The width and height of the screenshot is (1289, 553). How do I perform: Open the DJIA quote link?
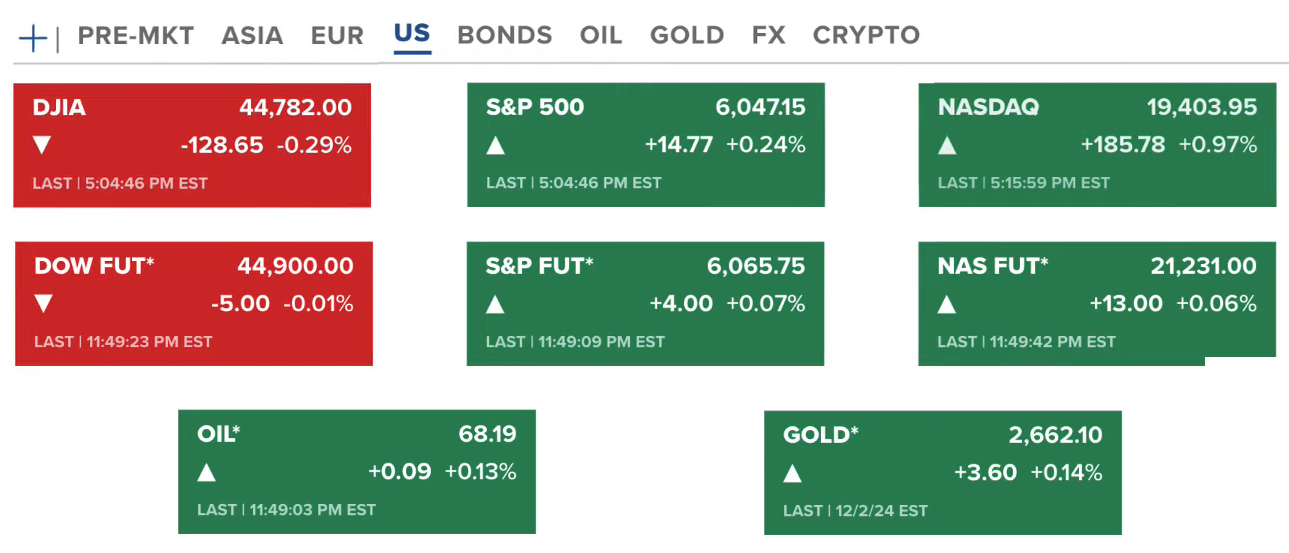pyautogui.click(x=59, y=108)
